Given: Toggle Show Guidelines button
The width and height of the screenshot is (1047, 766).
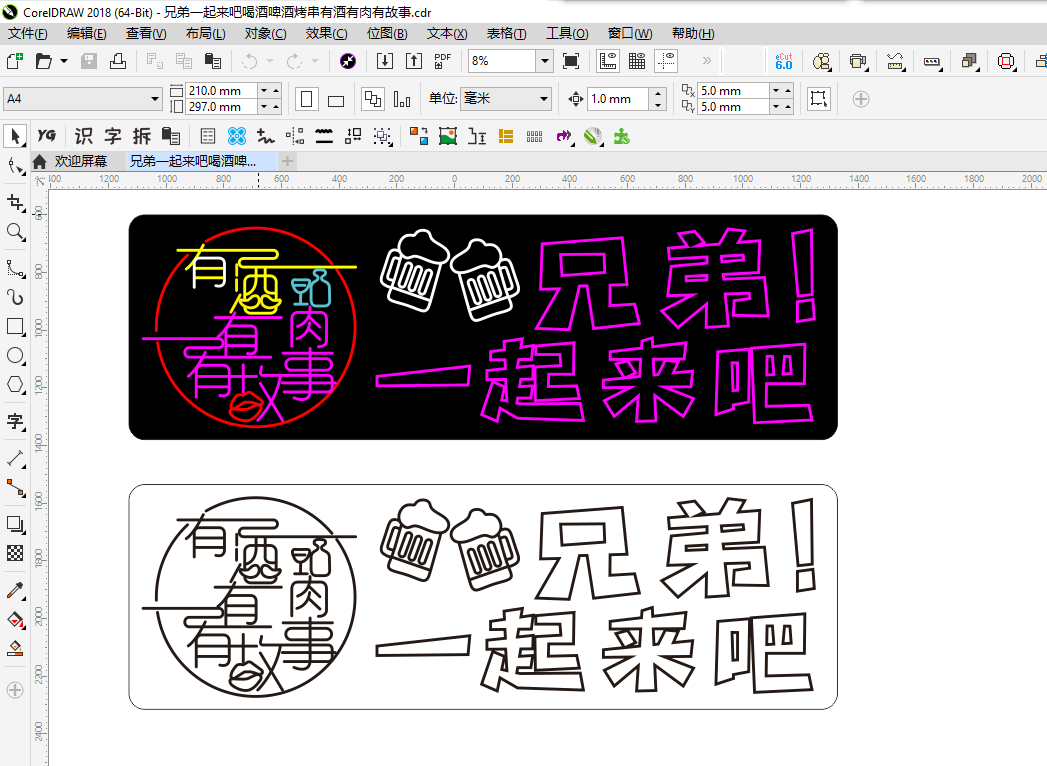Looking at the screenshot, I should (x=666, y=61).
